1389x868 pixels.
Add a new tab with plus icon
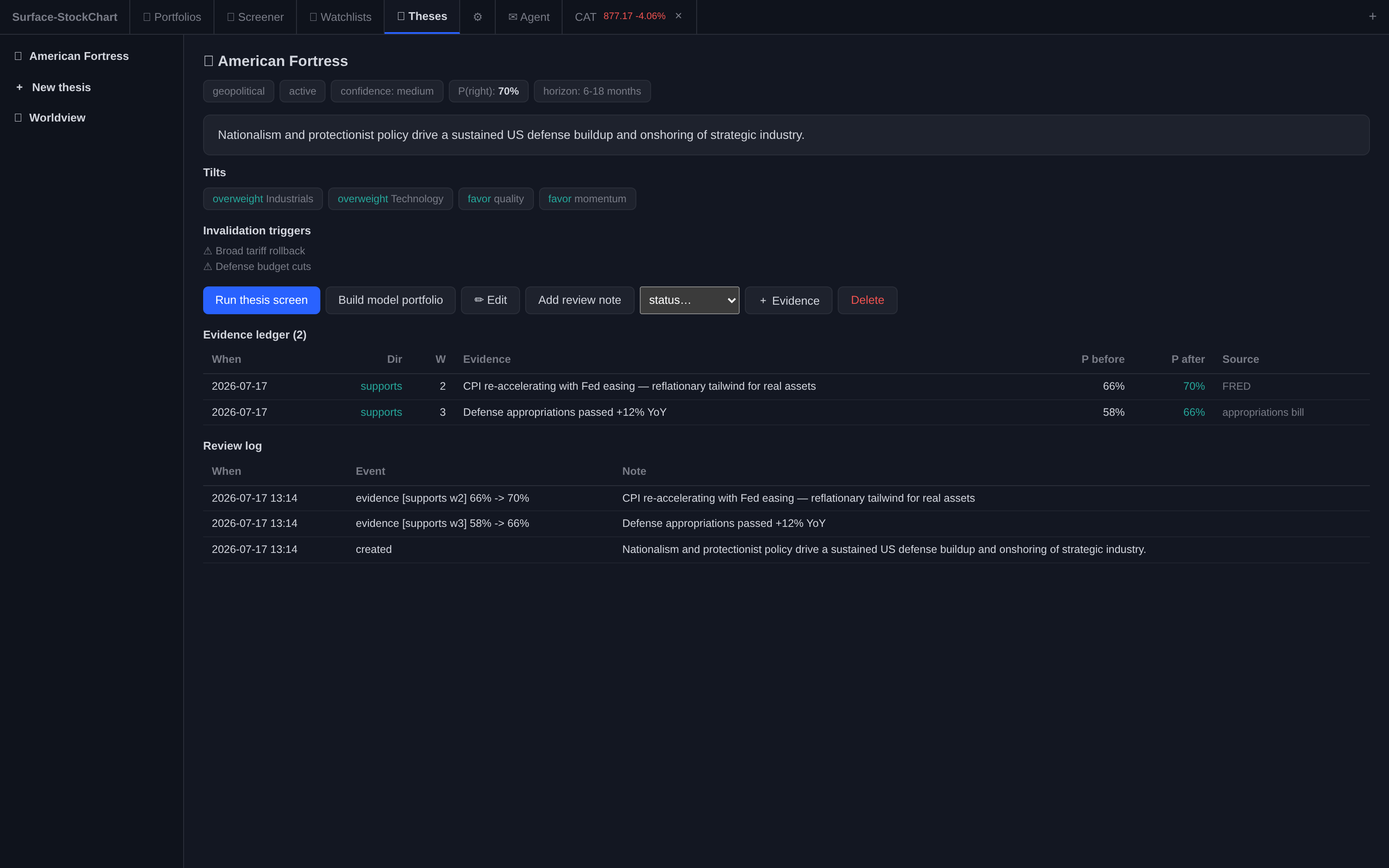point(1373,16)
